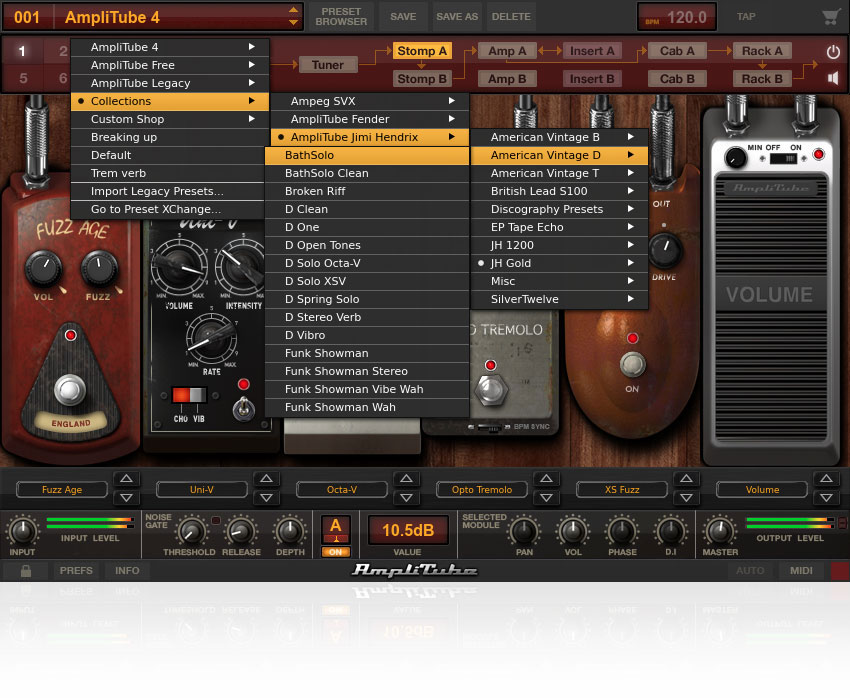Select Import Legacy Presets menu item
The image size is (850, 700).
coord(168,191)
